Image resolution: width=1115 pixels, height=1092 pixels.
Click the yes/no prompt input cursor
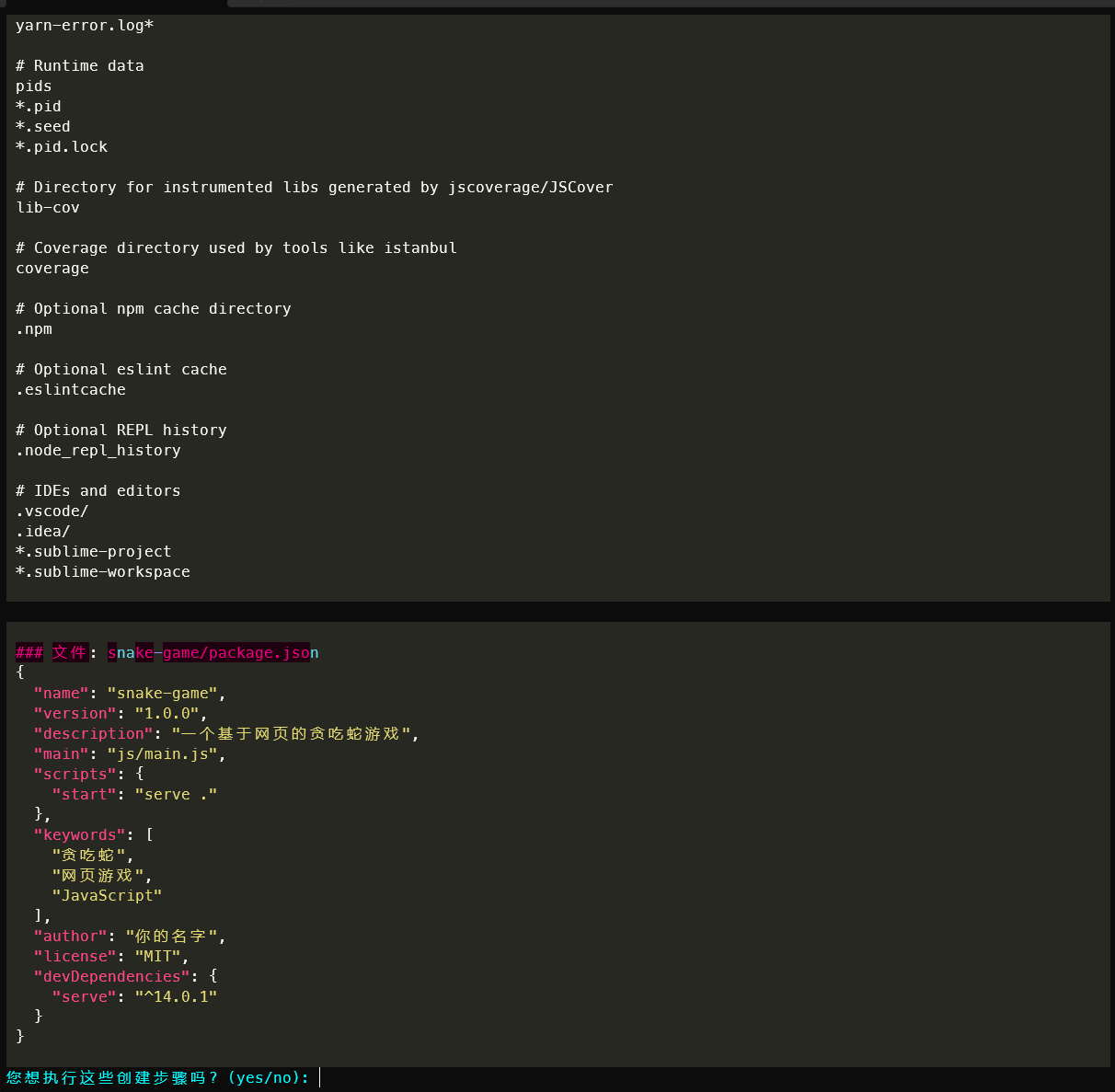pyautogui.click(x=320, y=1077)
